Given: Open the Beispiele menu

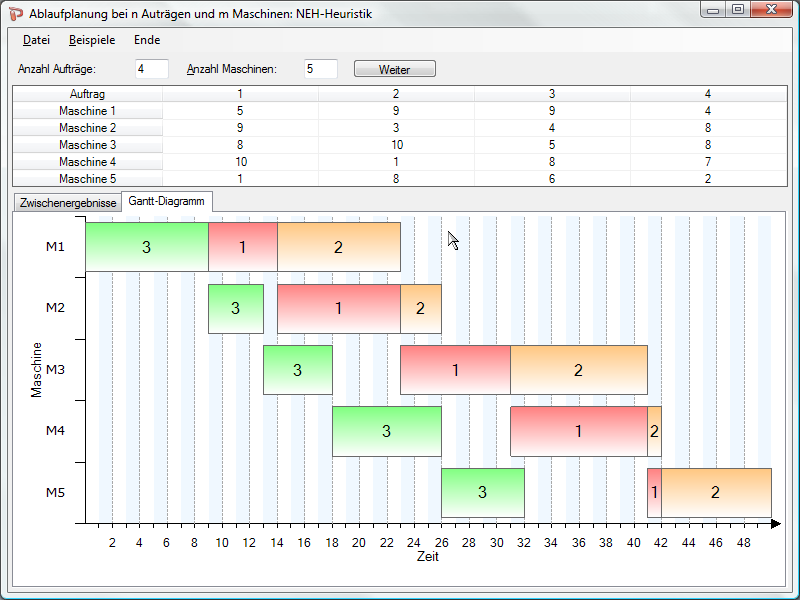Looking at the screenshot, I should point(91,40).
